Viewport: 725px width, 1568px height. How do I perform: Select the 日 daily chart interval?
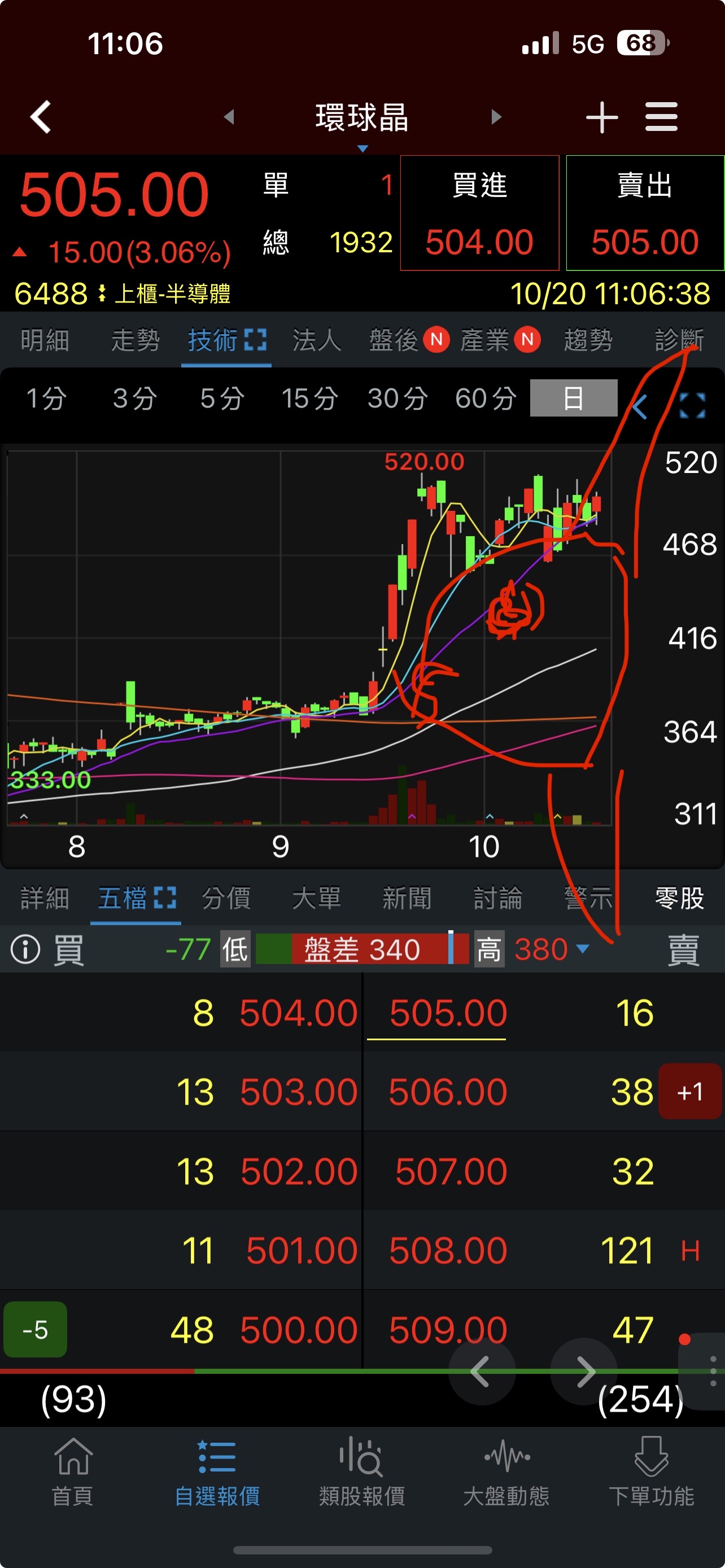click(574, 398)
